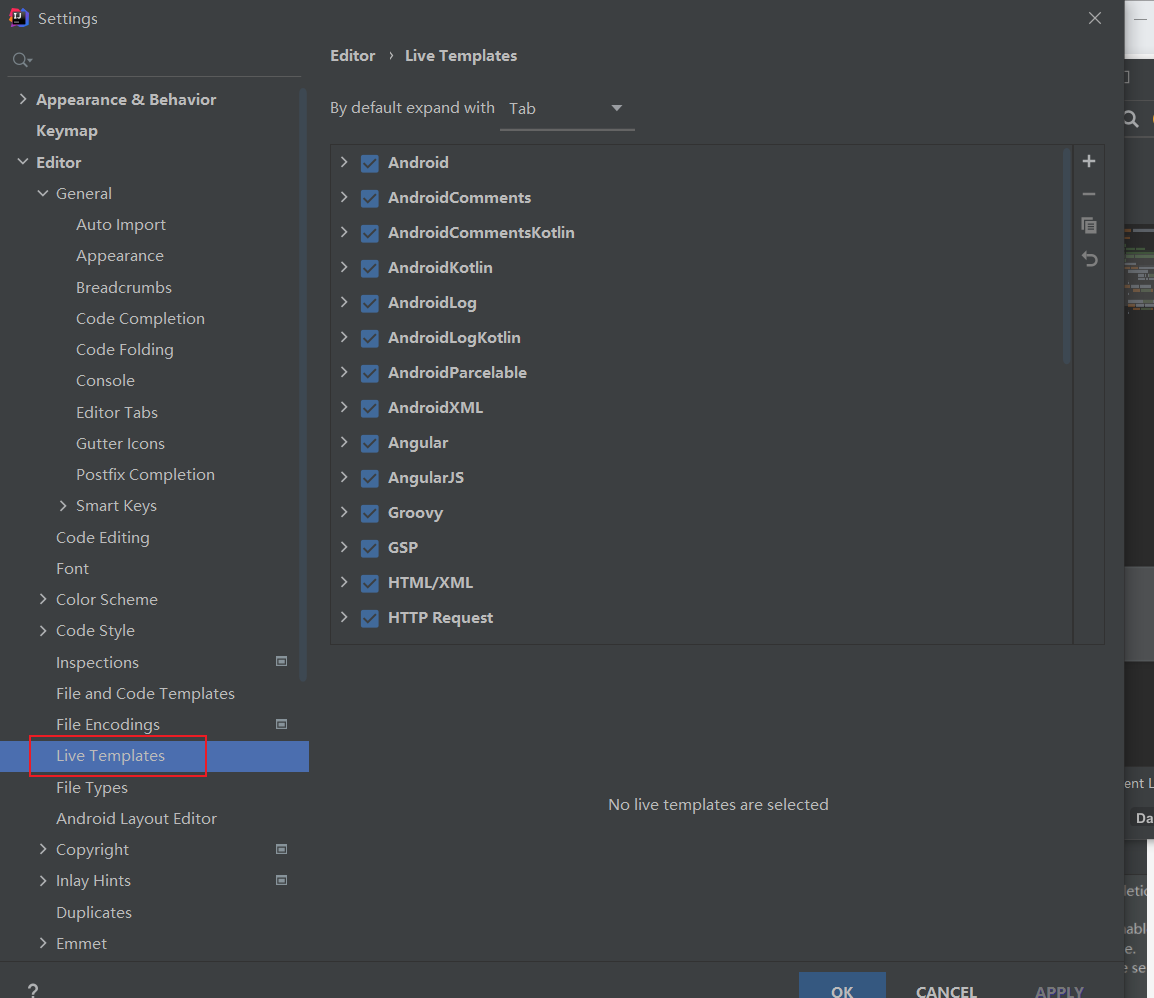Viewport: 1154px width, 998px height.
Task: Toggle the AndroidKotlin checkbox
Action: click(369, 268)
